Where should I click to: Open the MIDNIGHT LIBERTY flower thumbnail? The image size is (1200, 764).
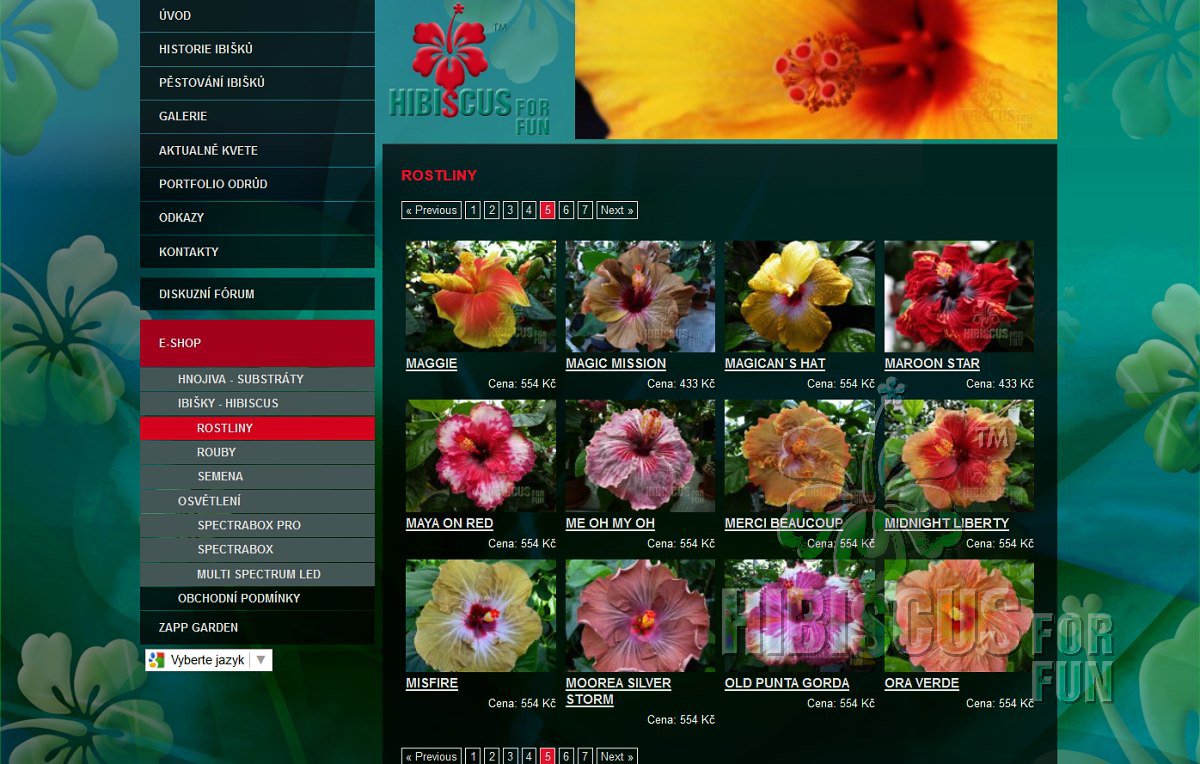tap(959, 456)
